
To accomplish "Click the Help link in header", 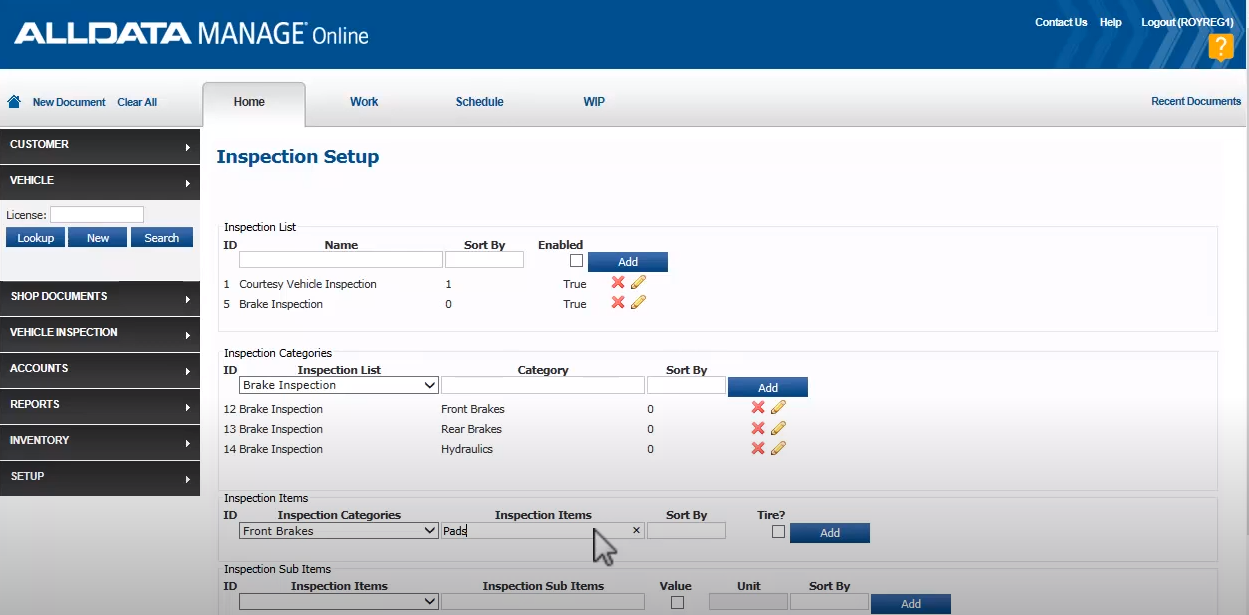I will pyautogui.click(x=1110, y=22).
